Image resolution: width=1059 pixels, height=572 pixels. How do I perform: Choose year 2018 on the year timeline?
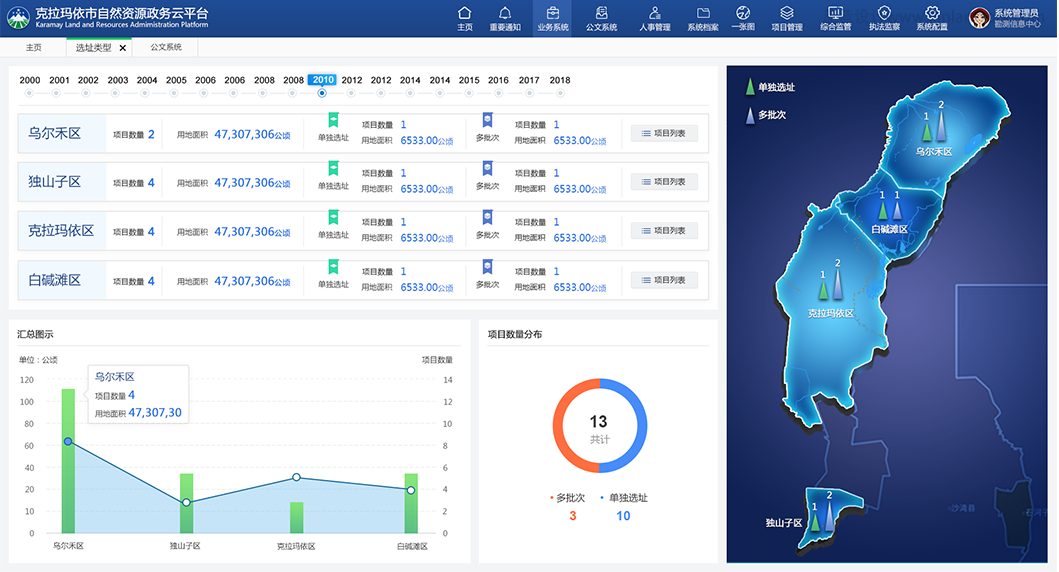click(x=559, y=93)
